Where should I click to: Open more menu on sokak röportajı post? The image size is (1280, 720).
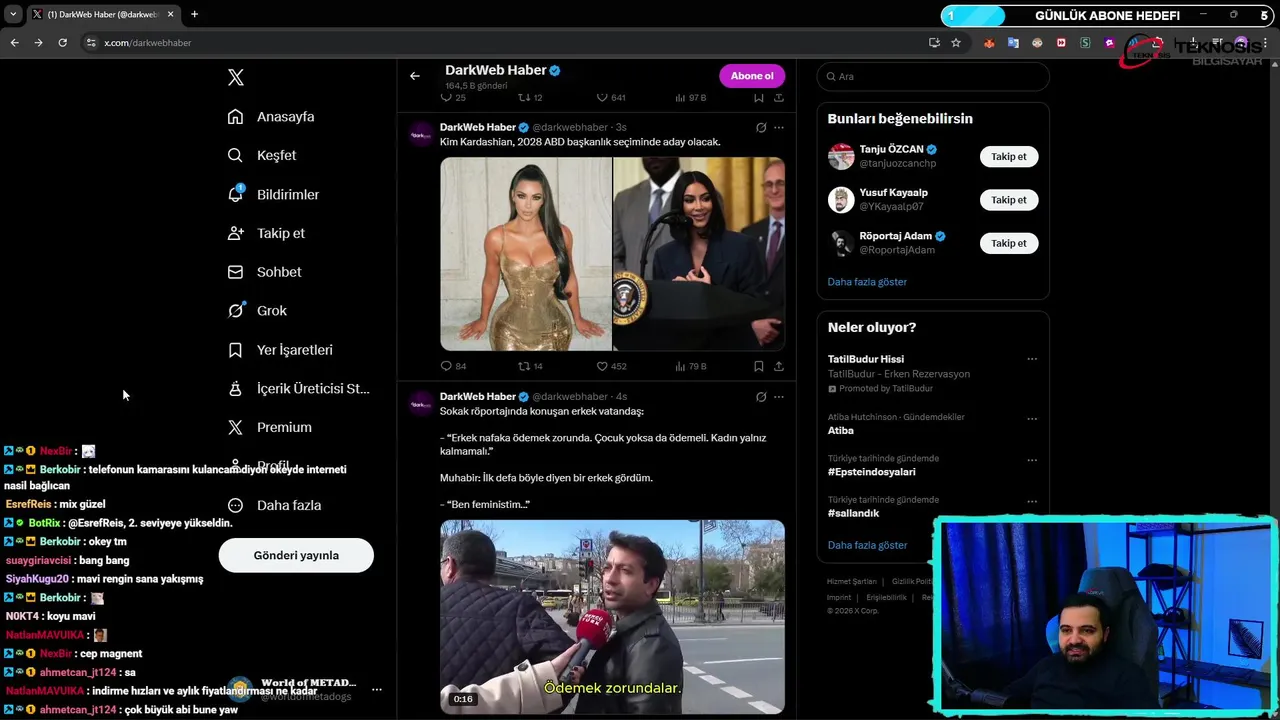(x=779, y=397)
